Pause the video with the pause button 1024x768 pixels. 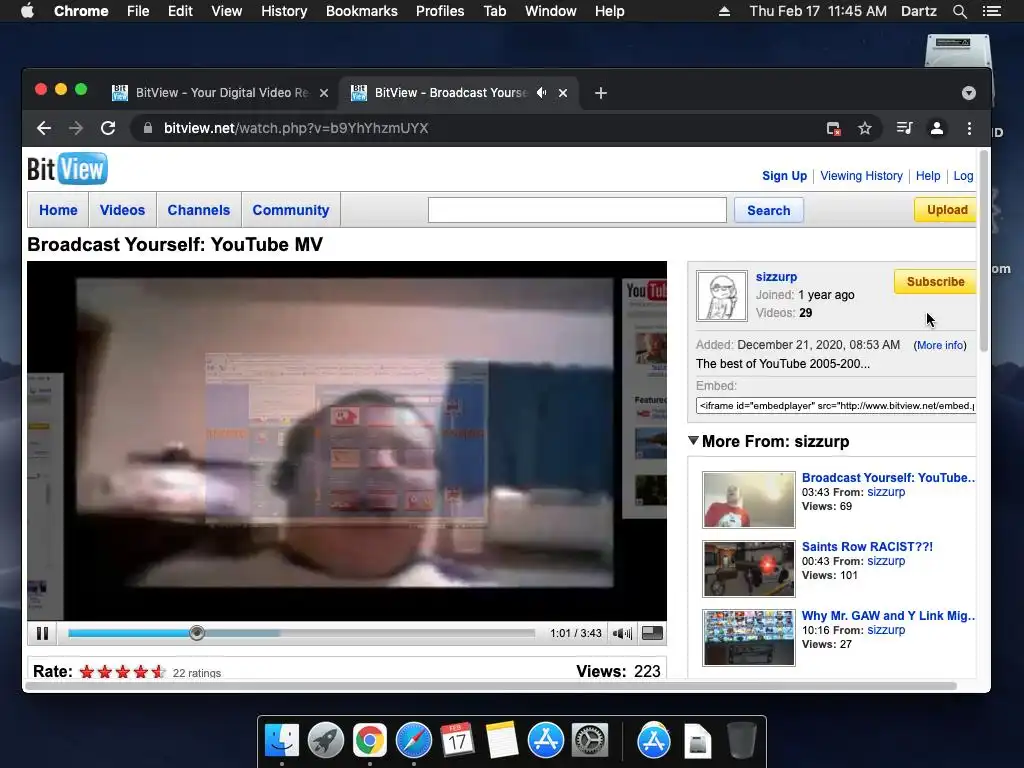coord(42,633)
